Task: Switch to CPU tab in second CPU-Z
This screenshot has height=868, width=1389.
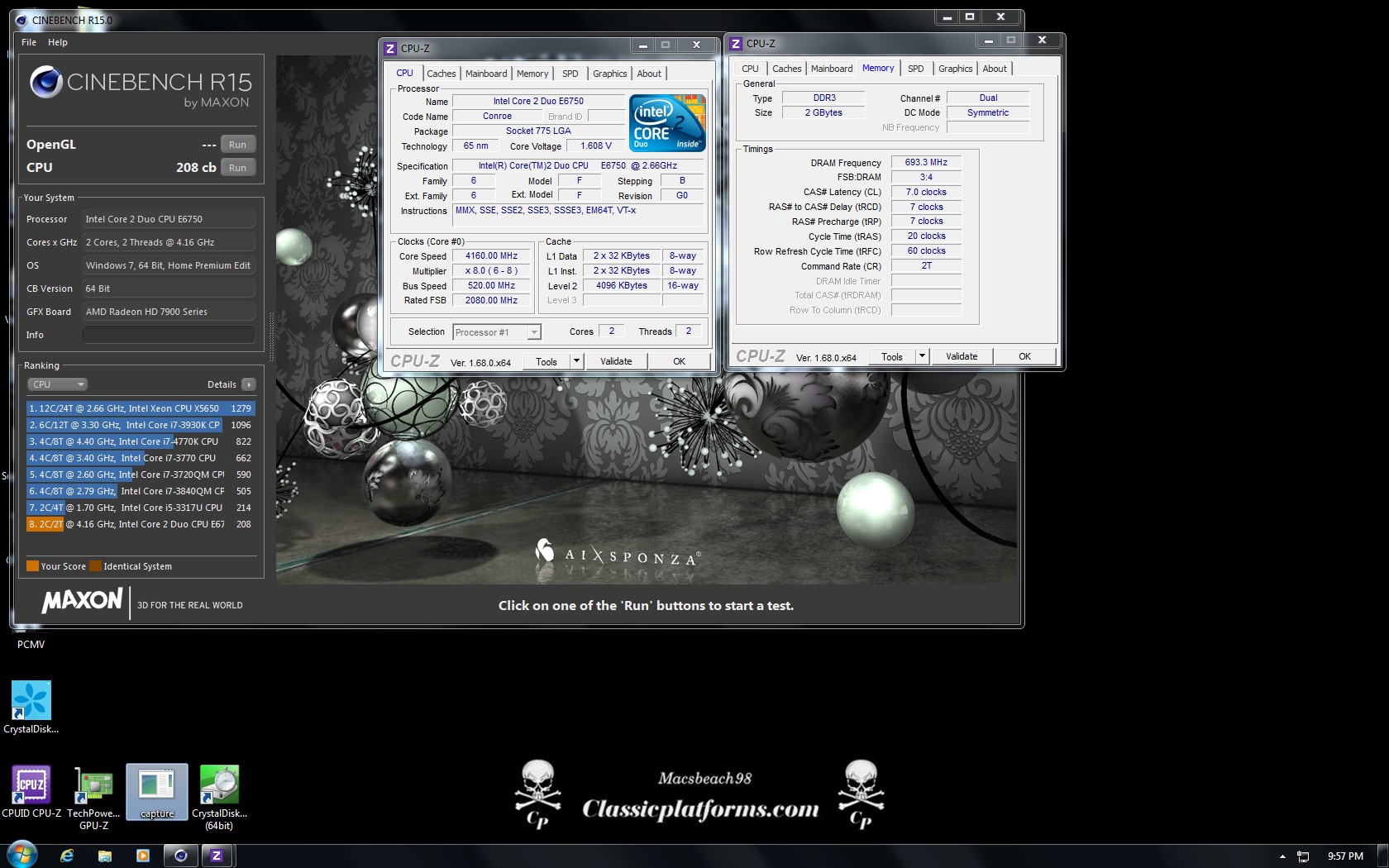Action: 750,69
